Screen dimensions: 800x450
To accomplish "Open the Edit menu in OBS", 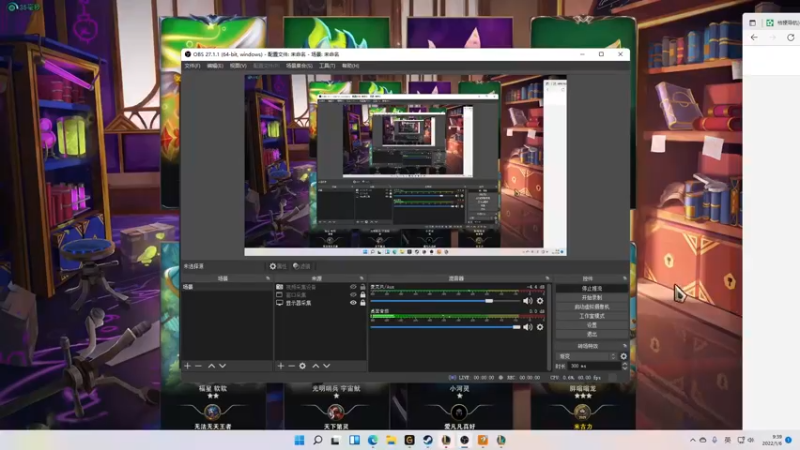I will tap(215, 66).
